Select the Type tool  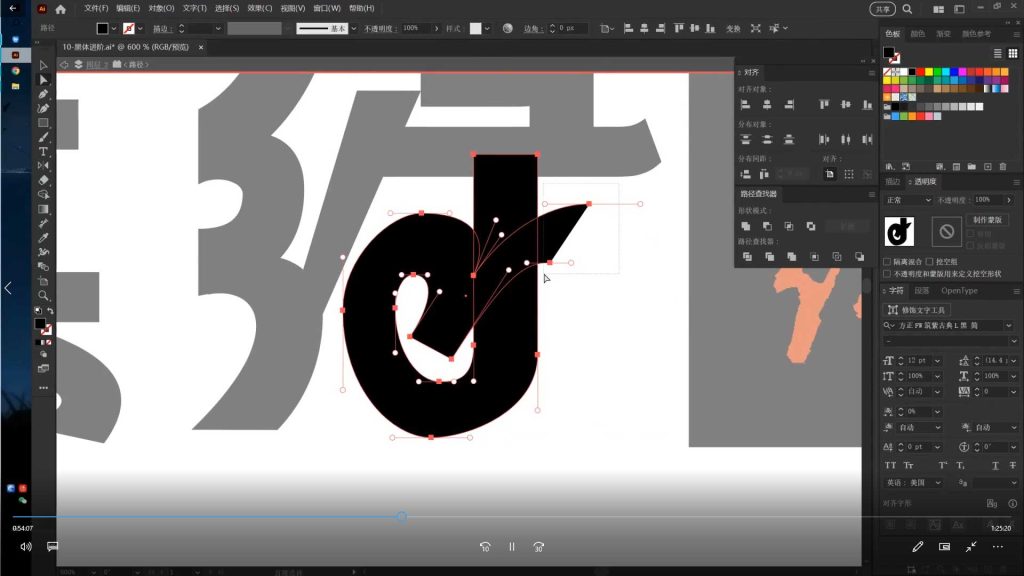point(43,151)
